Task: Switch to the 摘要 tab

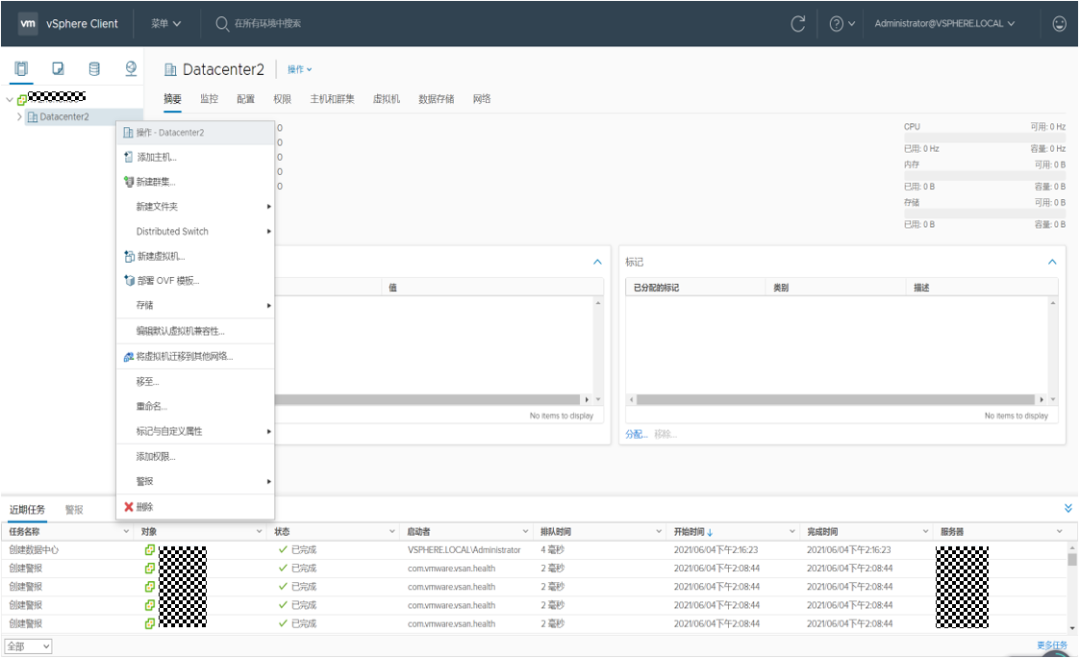Action: click(x=172, y=99)
